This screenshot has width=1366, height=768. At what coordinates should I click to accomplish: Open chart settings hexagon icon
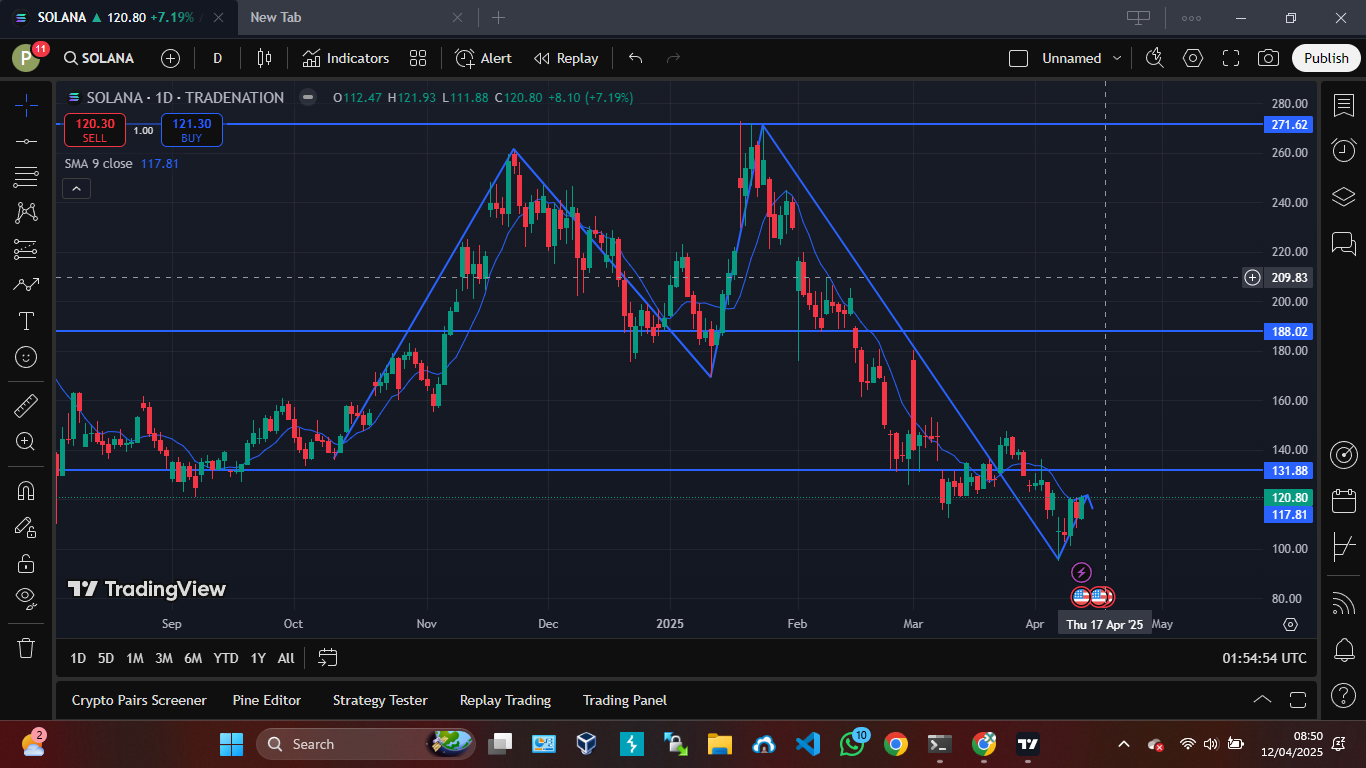pyautogui.click(x=1193, y=58)
